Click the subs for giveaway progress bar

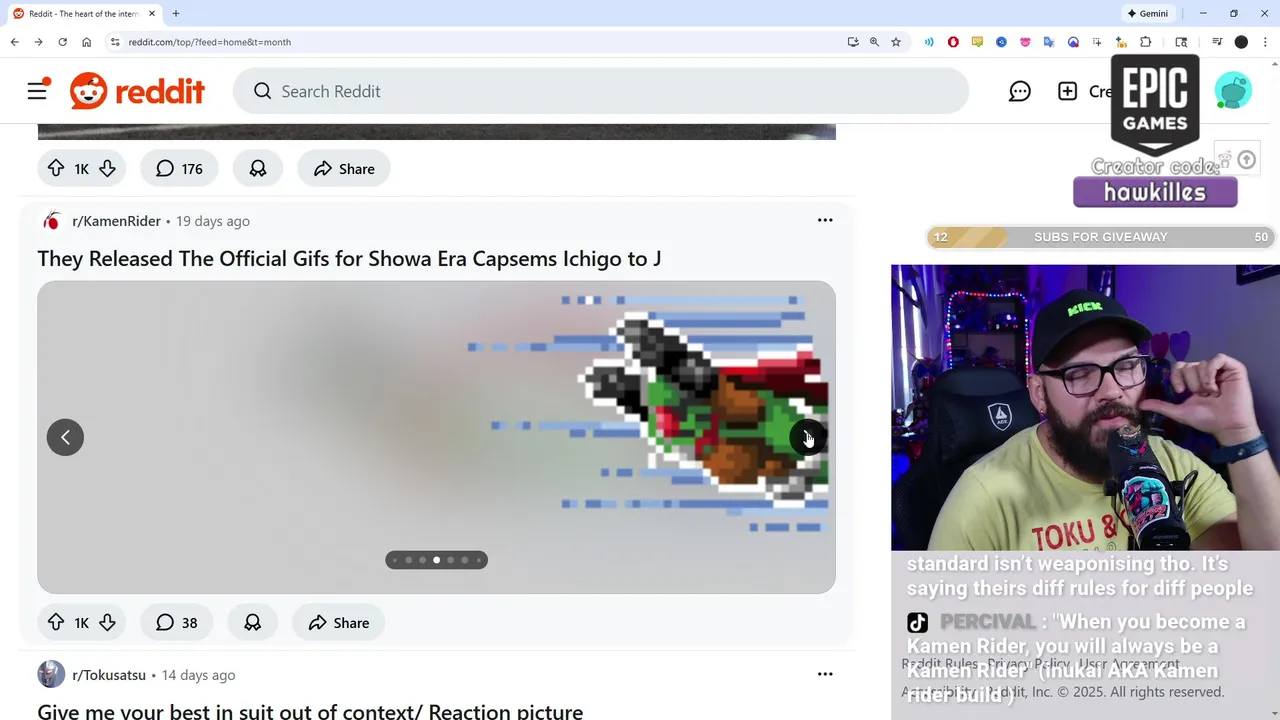click(x=1100, y=237)
